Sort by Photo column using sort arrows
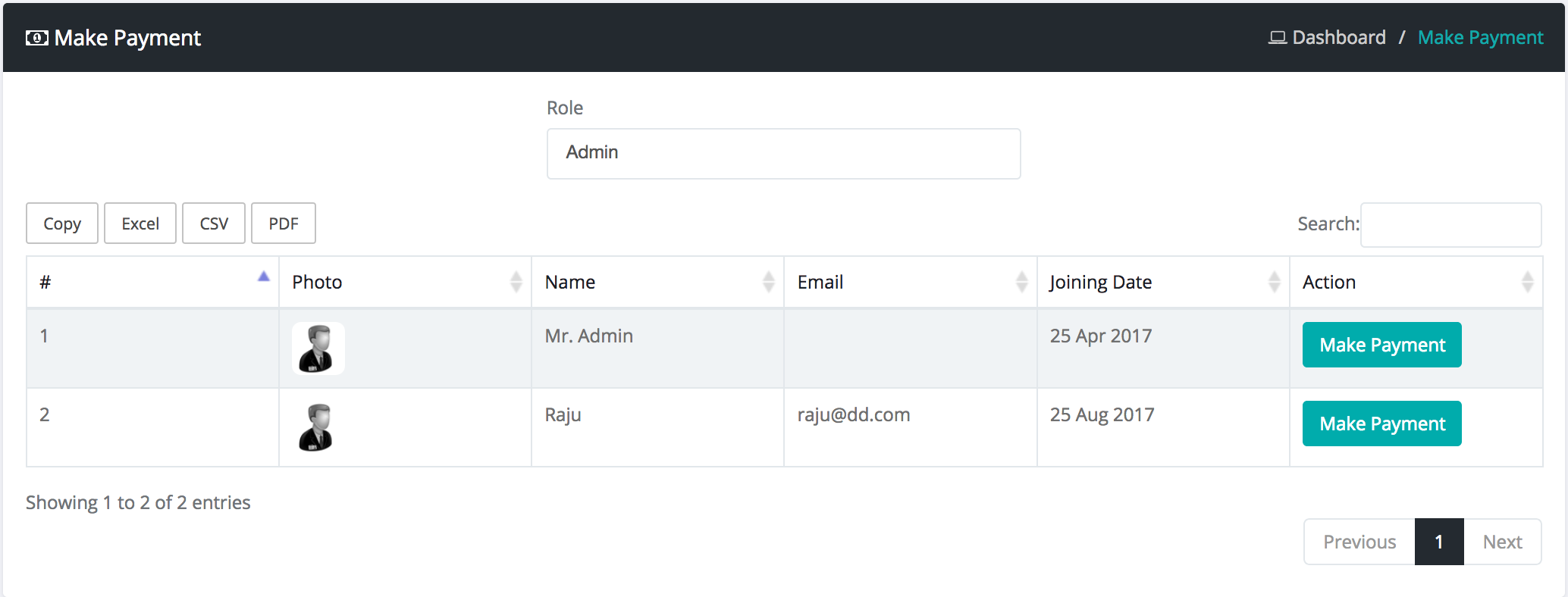Viewport: 1568px width, 597px height. 516,282
